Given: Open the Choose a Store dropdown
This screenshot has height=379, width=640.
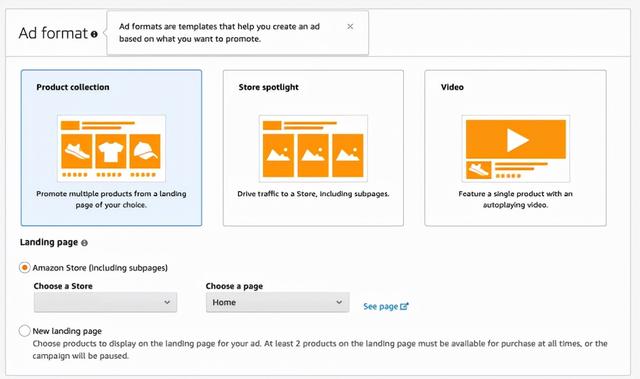Looking at the screenshot, I should coord(105,302).
